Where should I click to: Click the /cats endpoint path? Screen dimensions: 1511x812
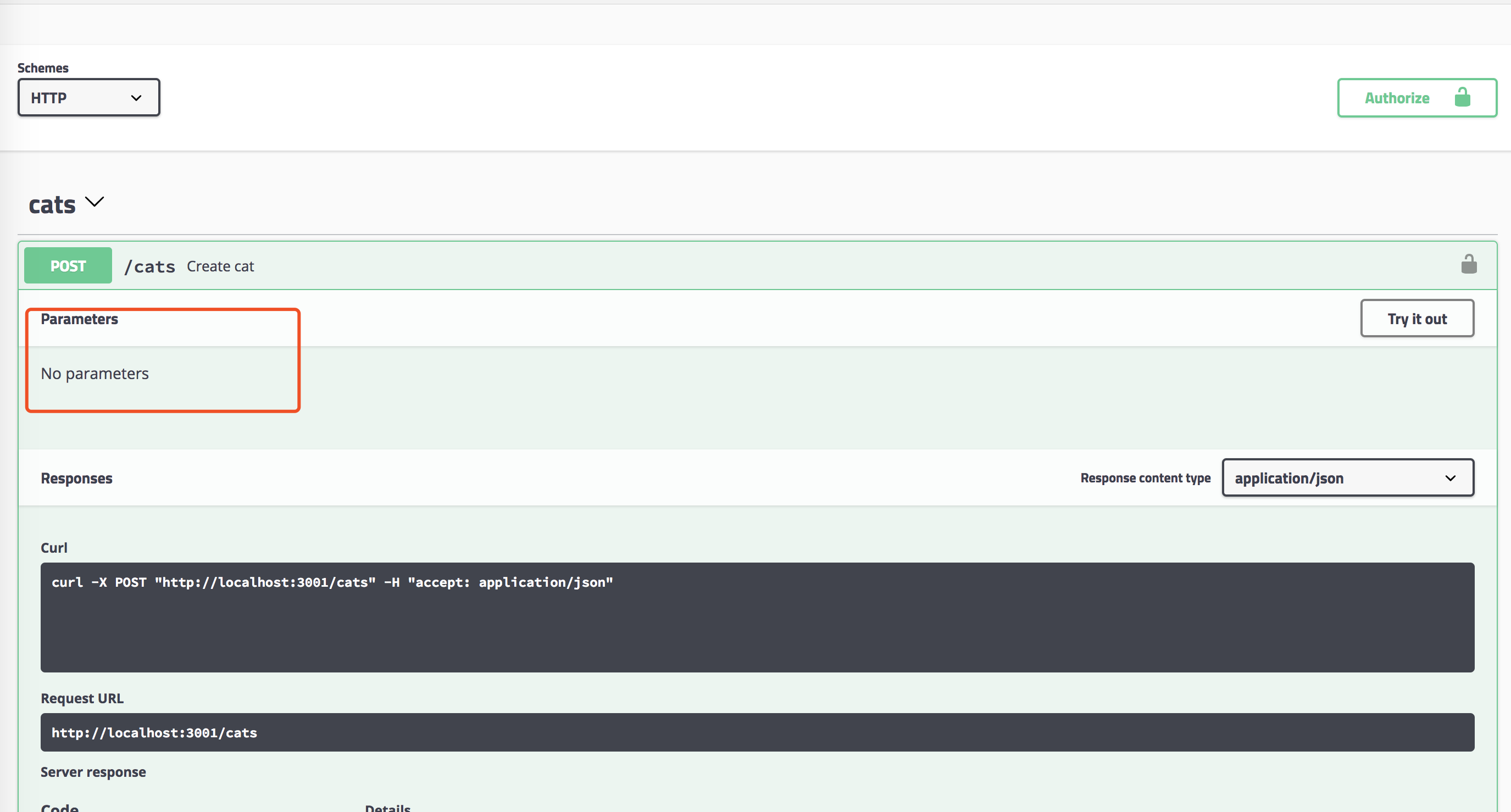pos(149,266)
